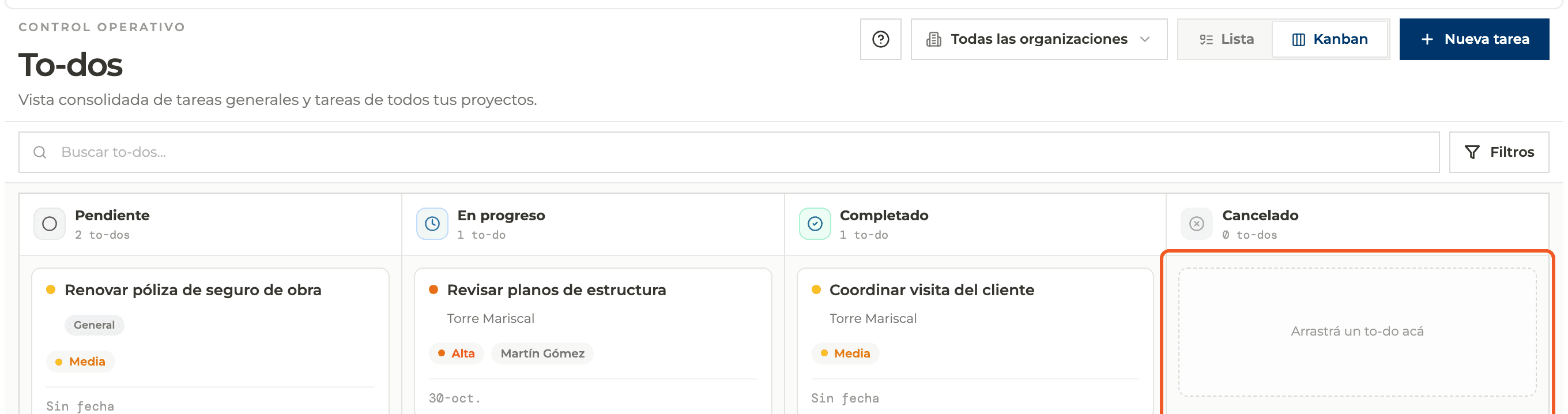The width and height of the screenshot is (1568, 414).
Task: Click yellow priority dot on Renovar póliza title
Action: coord(51,290)
